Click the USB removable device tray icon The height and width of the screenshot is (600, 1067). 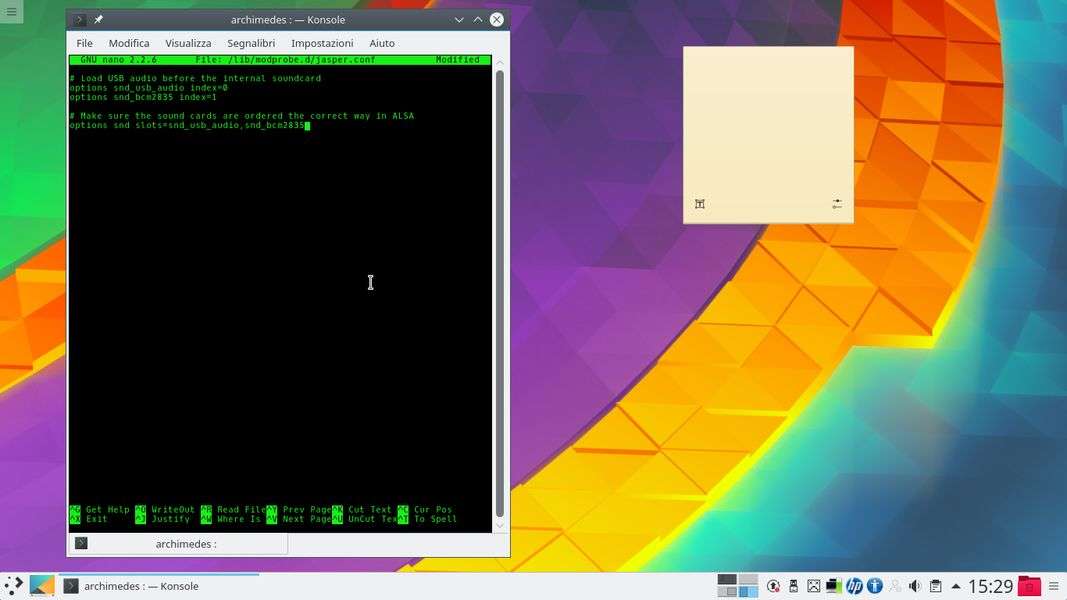pyautogui.click(x=794, y=586)
